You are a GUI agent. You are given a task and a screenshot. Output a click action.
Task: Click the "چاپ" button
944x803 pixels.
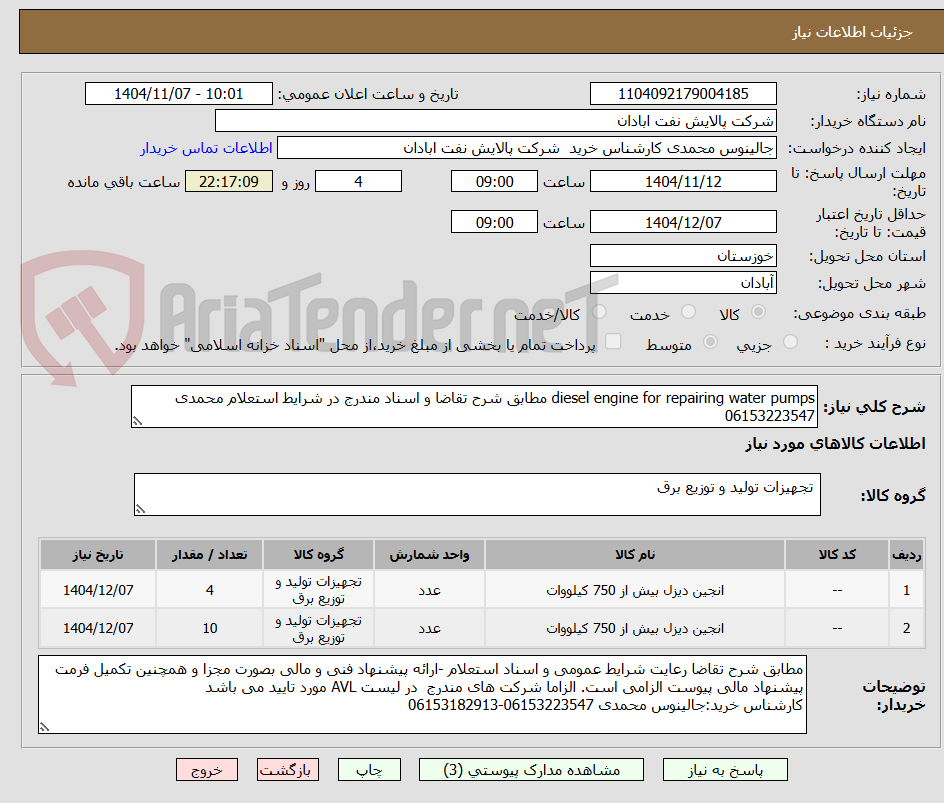coord(369,769)
